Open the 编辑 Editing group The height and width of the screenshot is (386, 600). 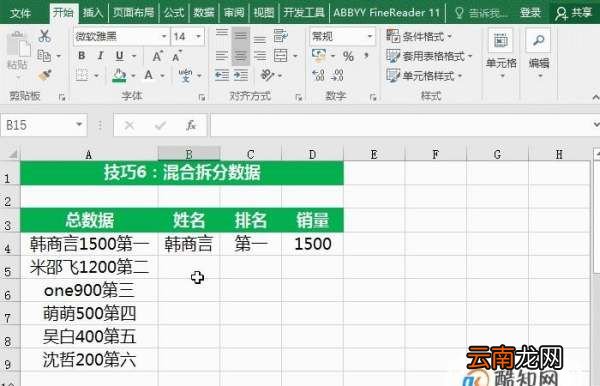coord(539,54)
